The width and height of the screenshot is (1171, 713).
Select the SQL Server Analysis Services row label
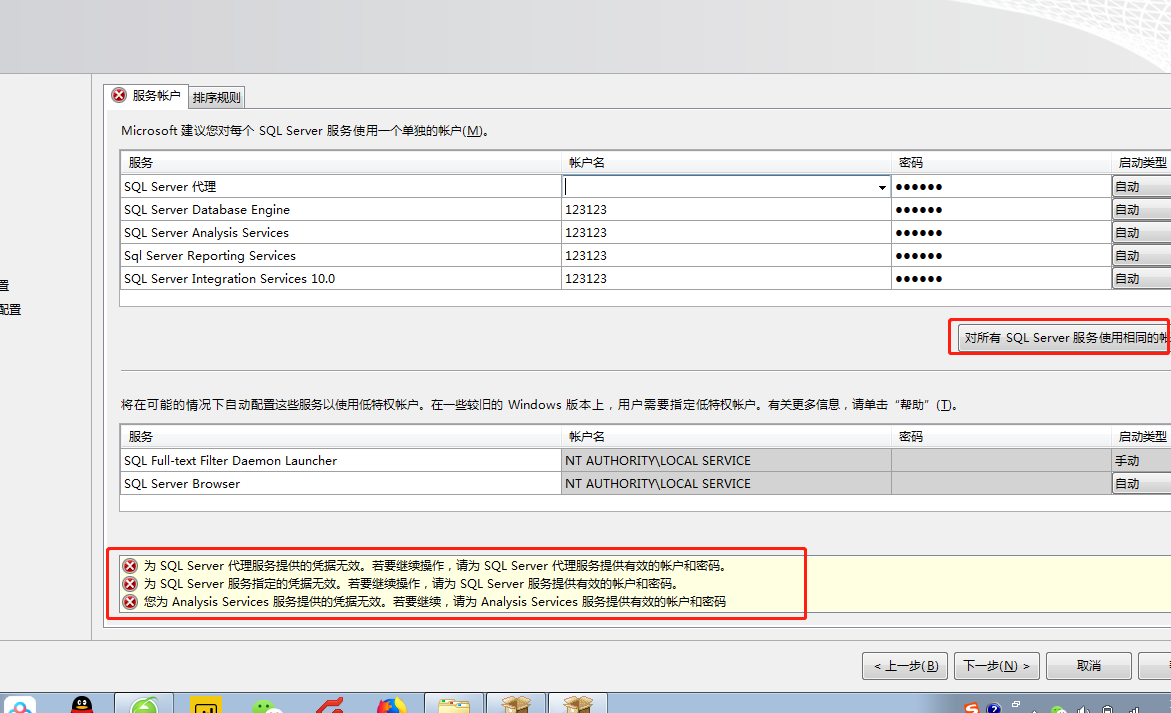pos(206,233)
